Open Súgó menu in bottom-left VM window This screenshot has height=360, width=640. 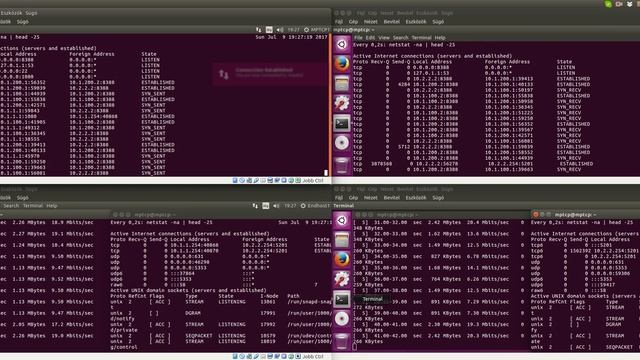(x=23, y=198)
